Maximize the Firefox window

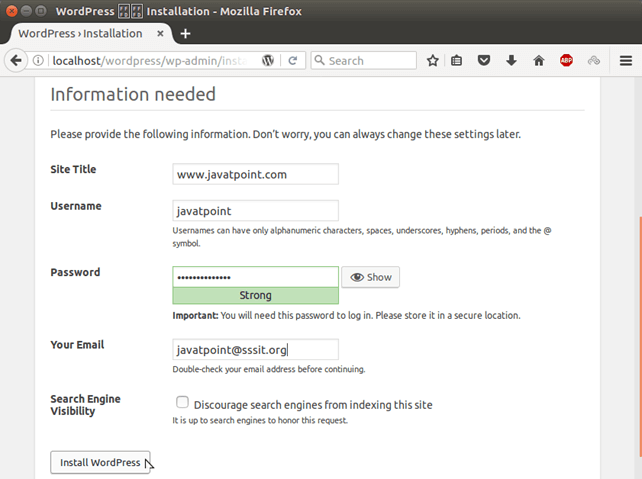point(41,11)
